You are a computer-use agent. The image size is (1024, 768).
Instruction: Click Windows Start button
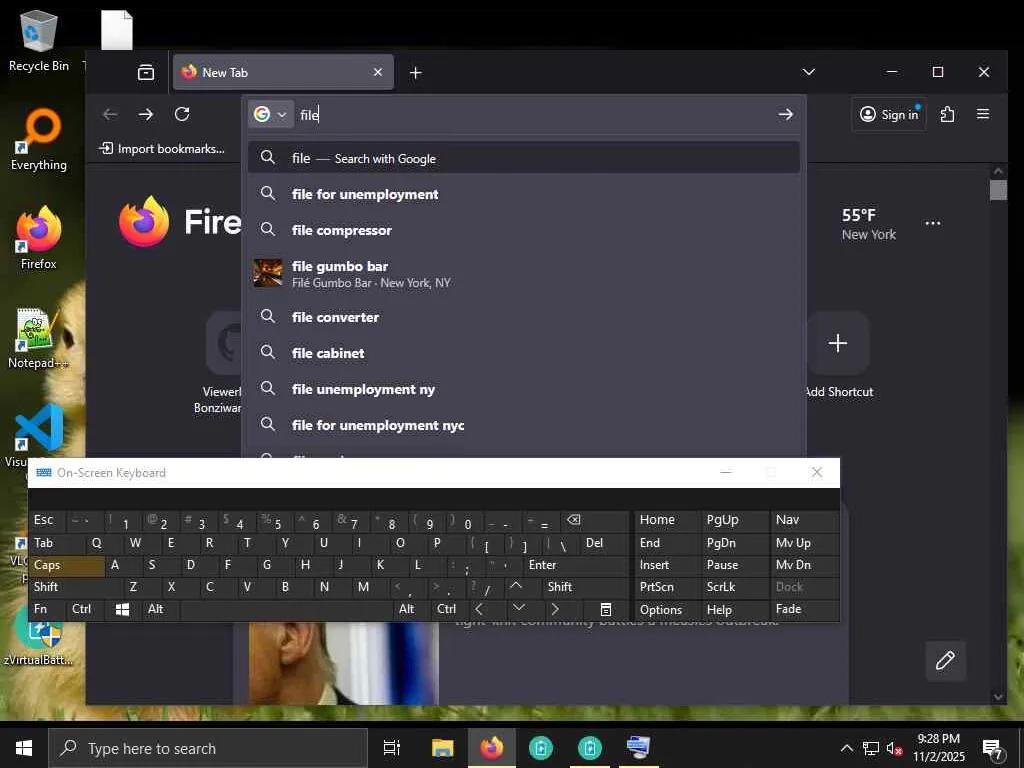[x=24, y=748]
